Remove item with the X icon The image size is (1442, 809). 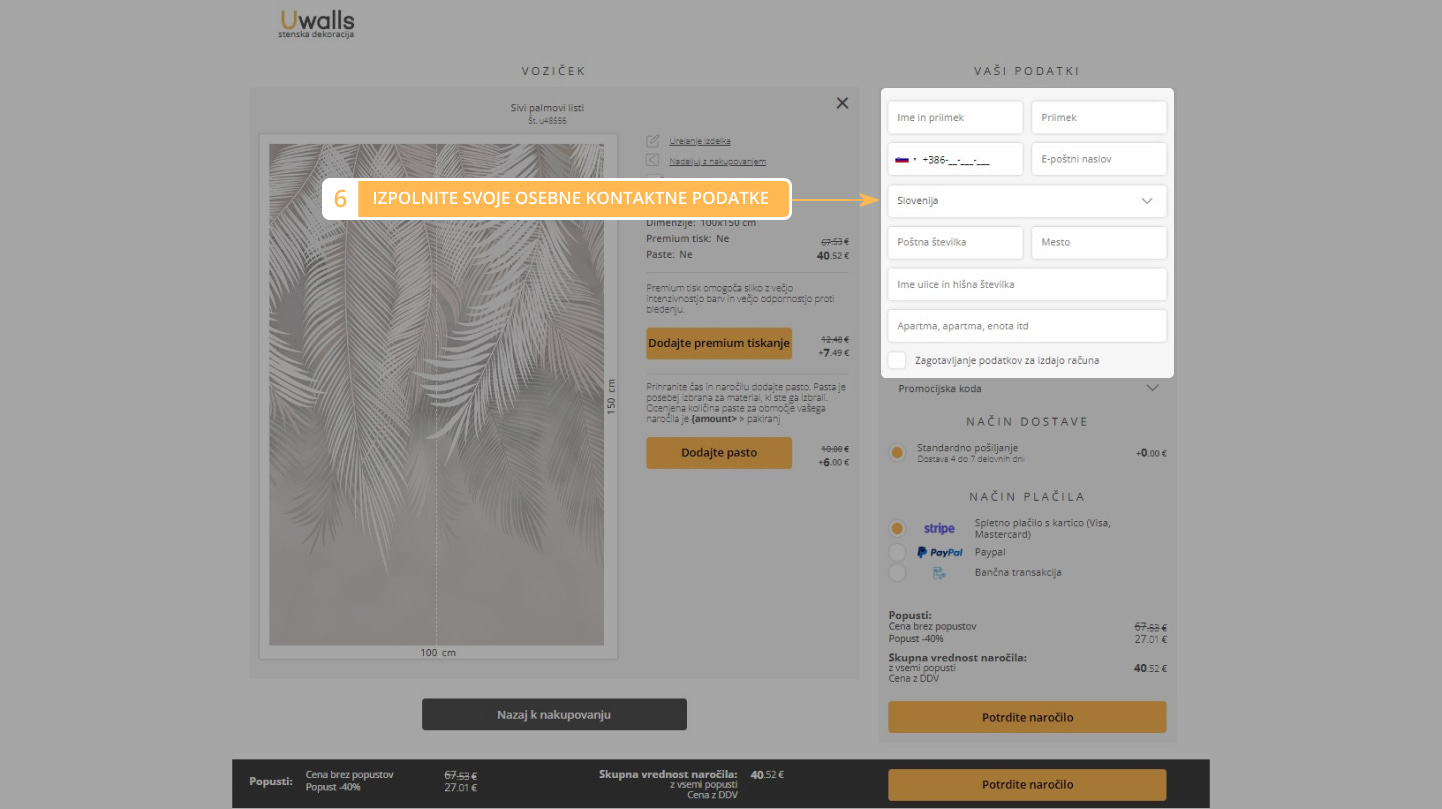(x=842, y=103)
